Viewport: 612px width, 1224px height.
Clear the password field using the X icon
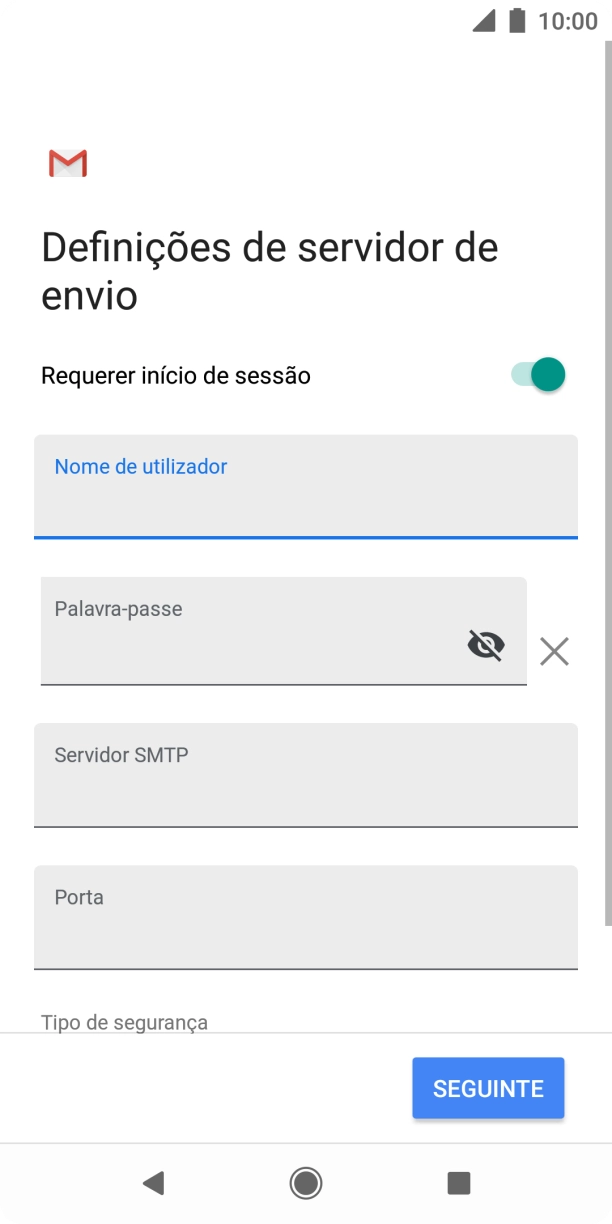tap(554, 651)
